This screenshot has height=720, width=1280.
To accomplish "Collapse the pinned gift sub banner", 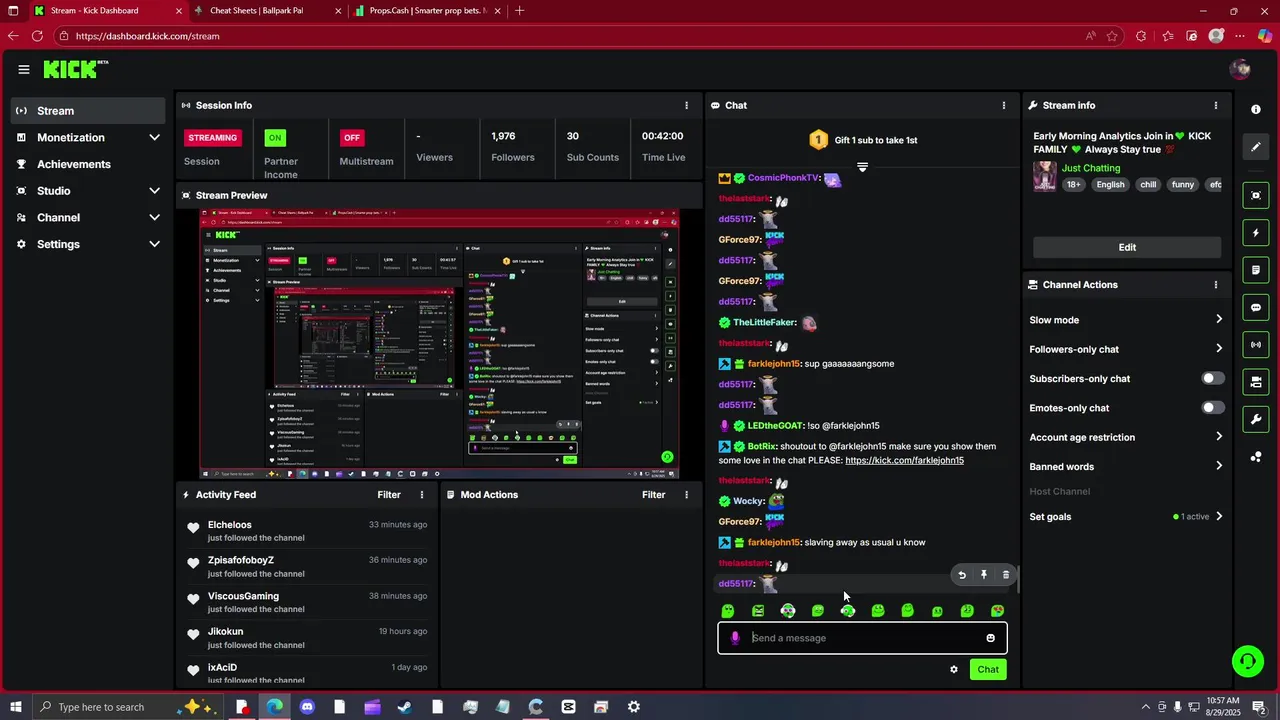I will coord(862,167).
